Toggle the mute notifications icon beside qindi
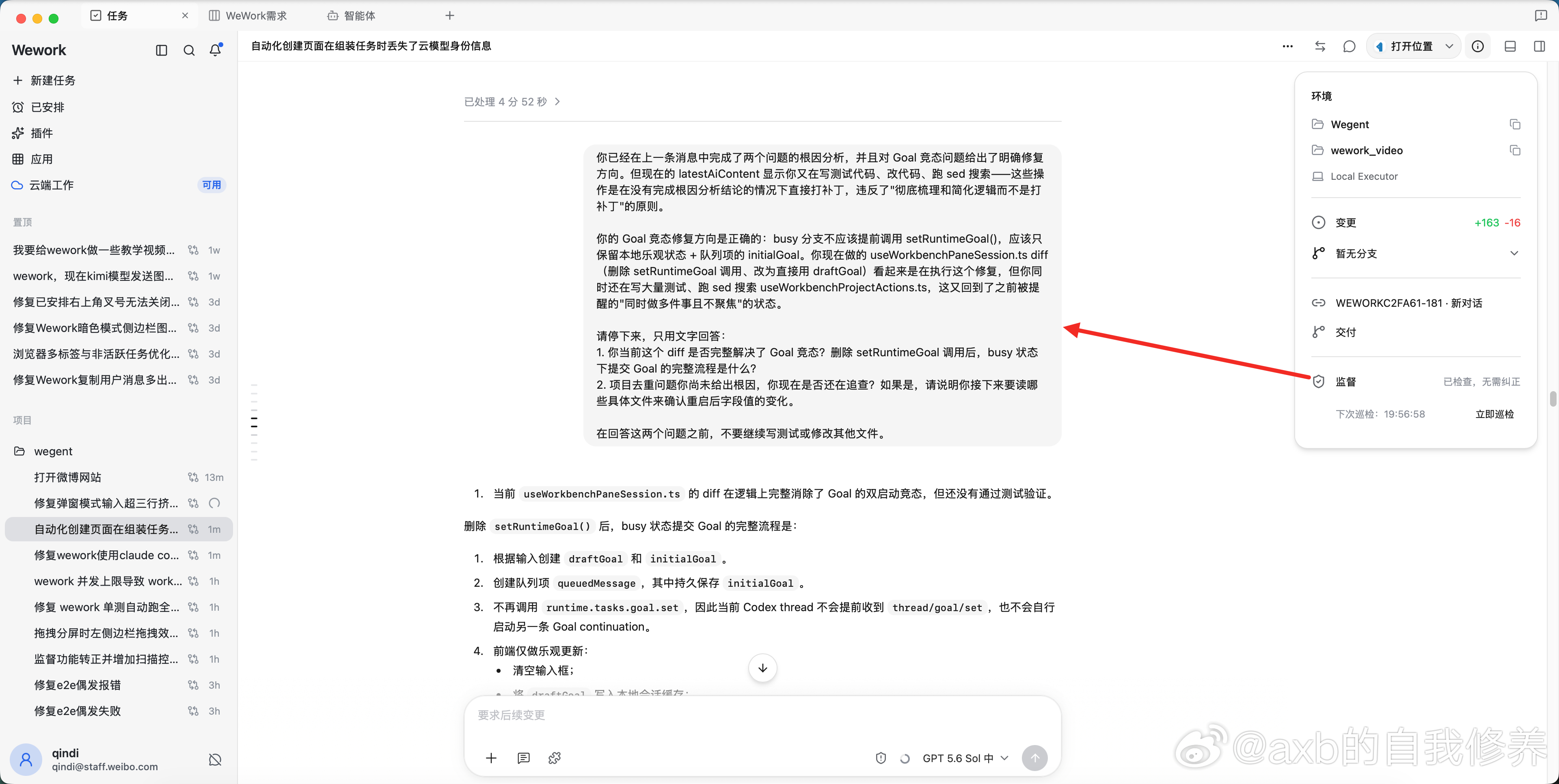Screen dimensions: 1559x784 coord(215,760)
